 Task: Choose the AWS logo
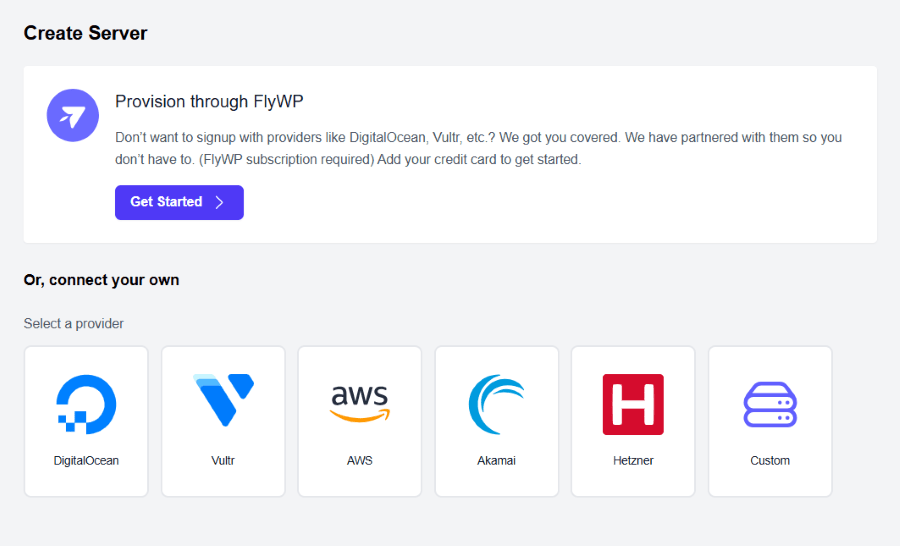point(360,404)
